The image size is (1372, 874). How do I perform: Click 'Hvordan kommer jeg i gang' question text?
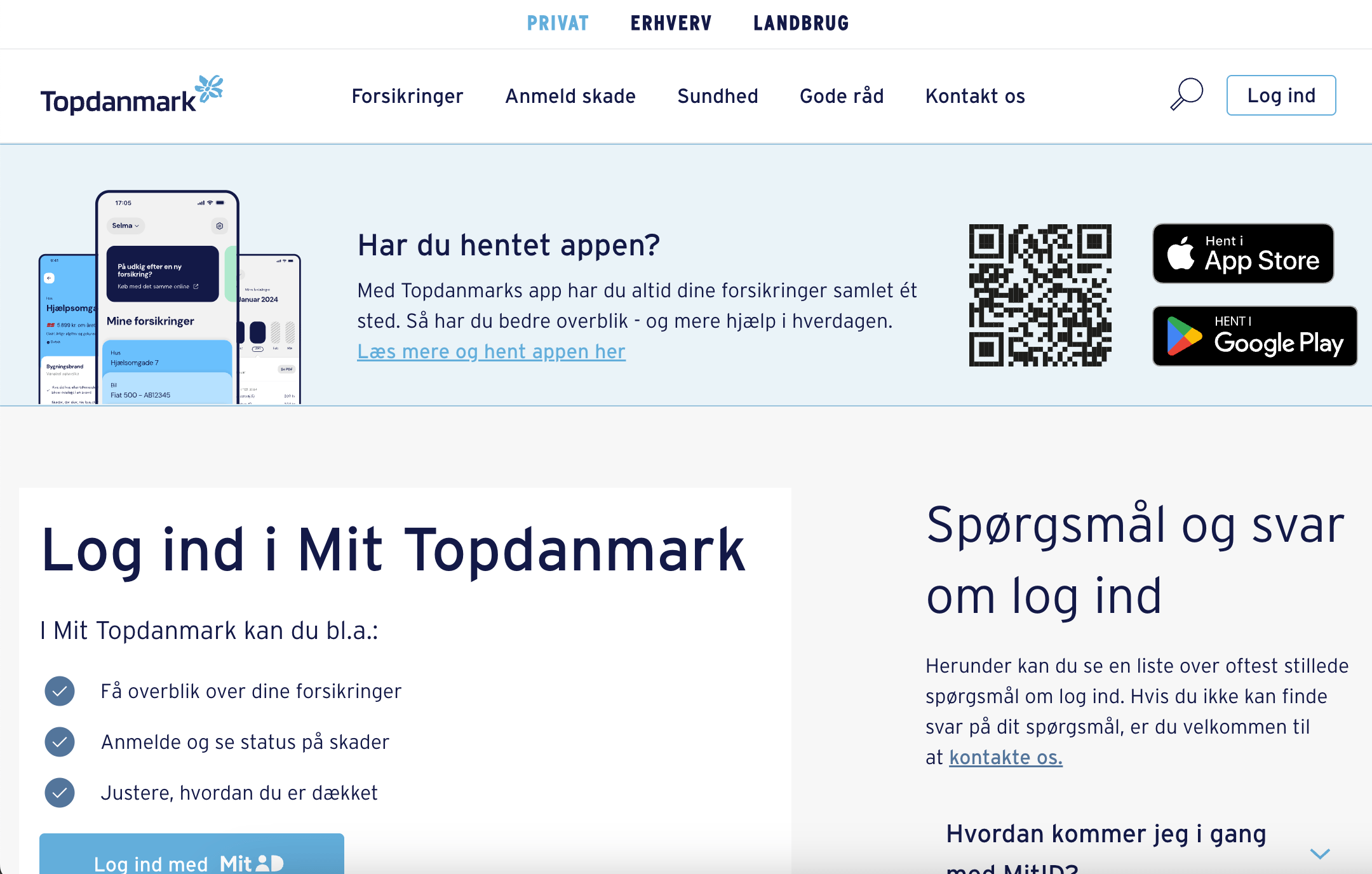click(x=1106, y=848)
